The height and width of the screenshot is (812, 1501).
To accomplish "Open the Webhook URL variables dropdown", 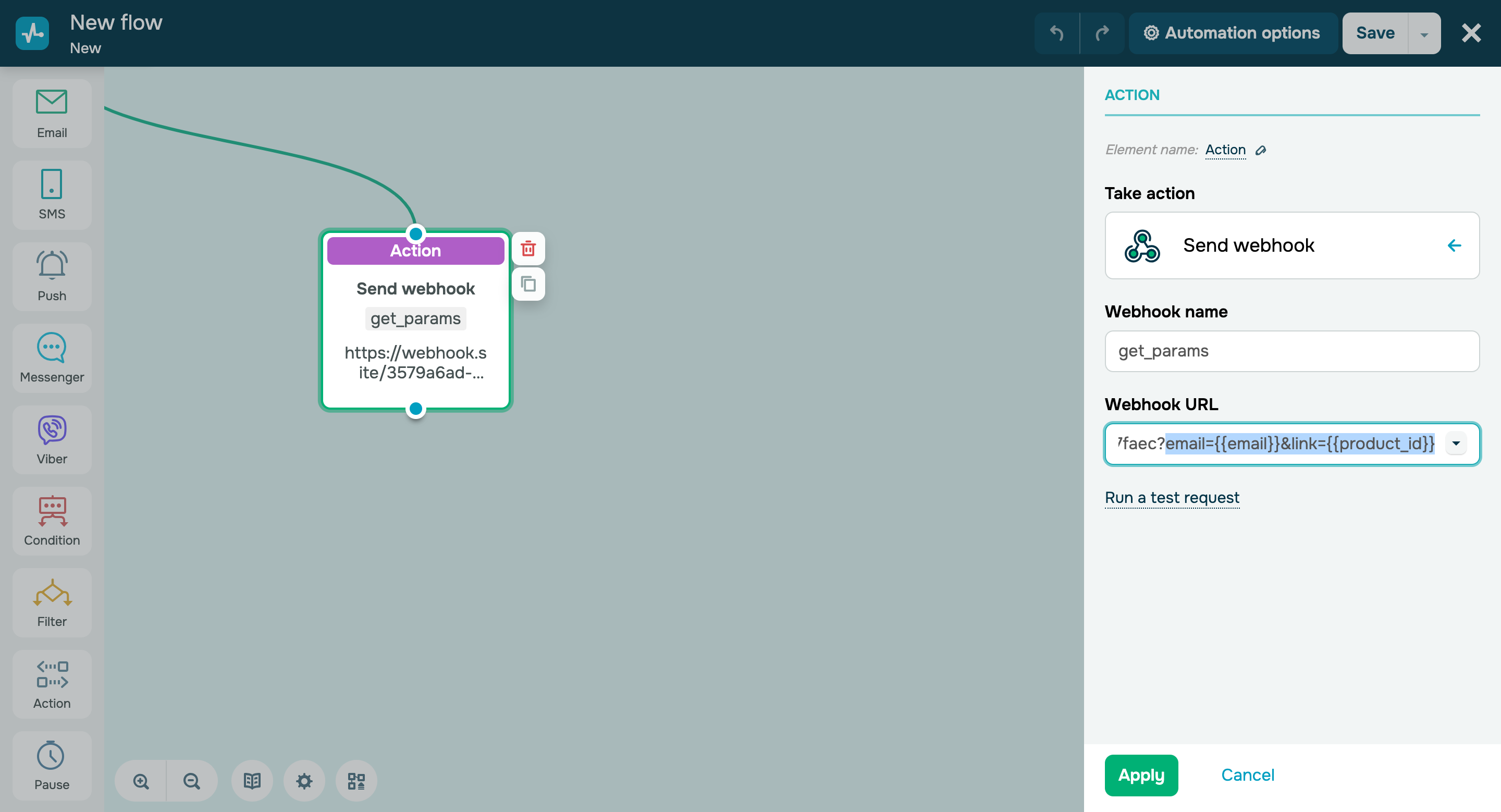I will pos(1456,444).
